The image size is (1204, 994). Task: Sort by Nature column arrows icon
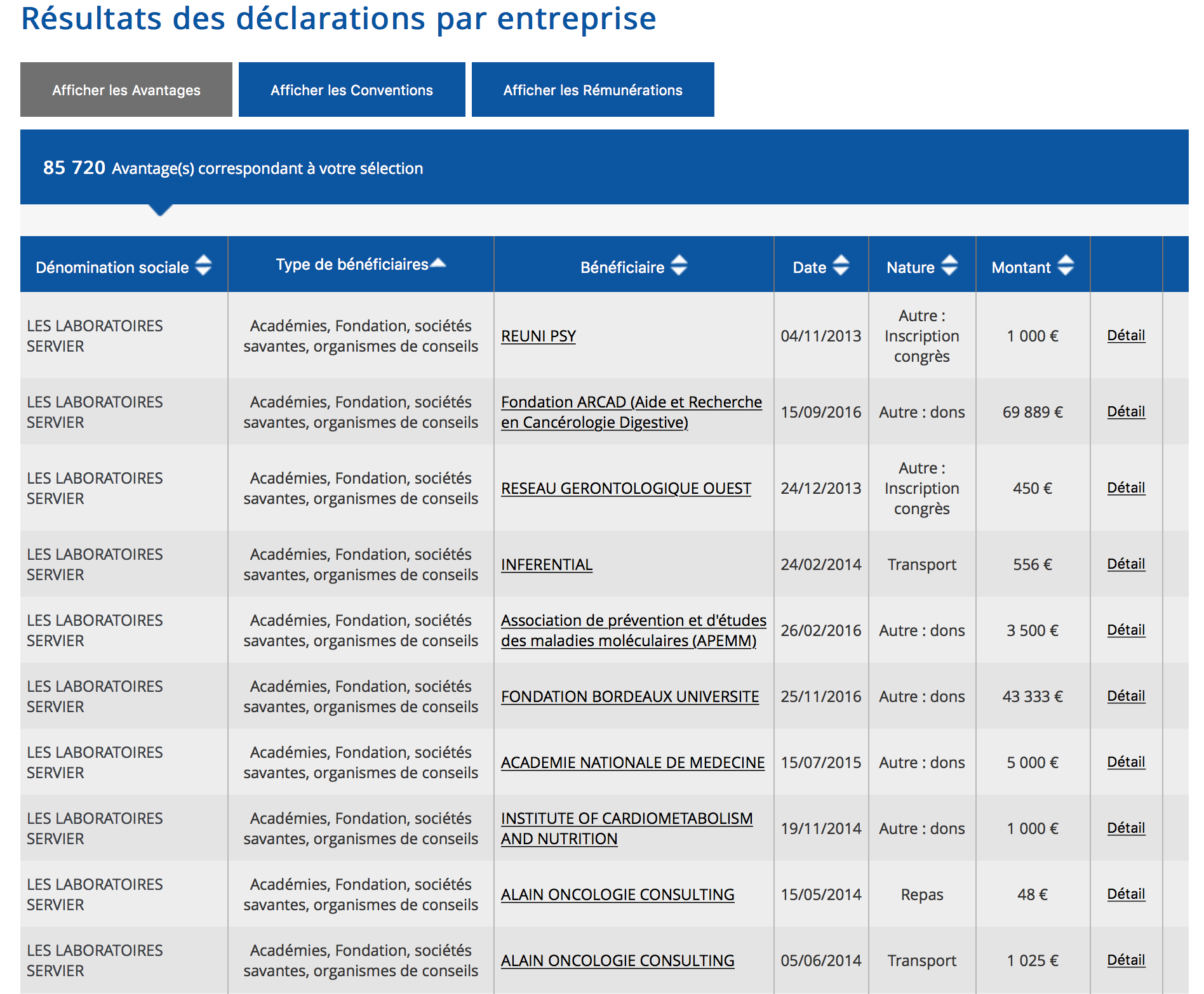click(x=949, y=265)
